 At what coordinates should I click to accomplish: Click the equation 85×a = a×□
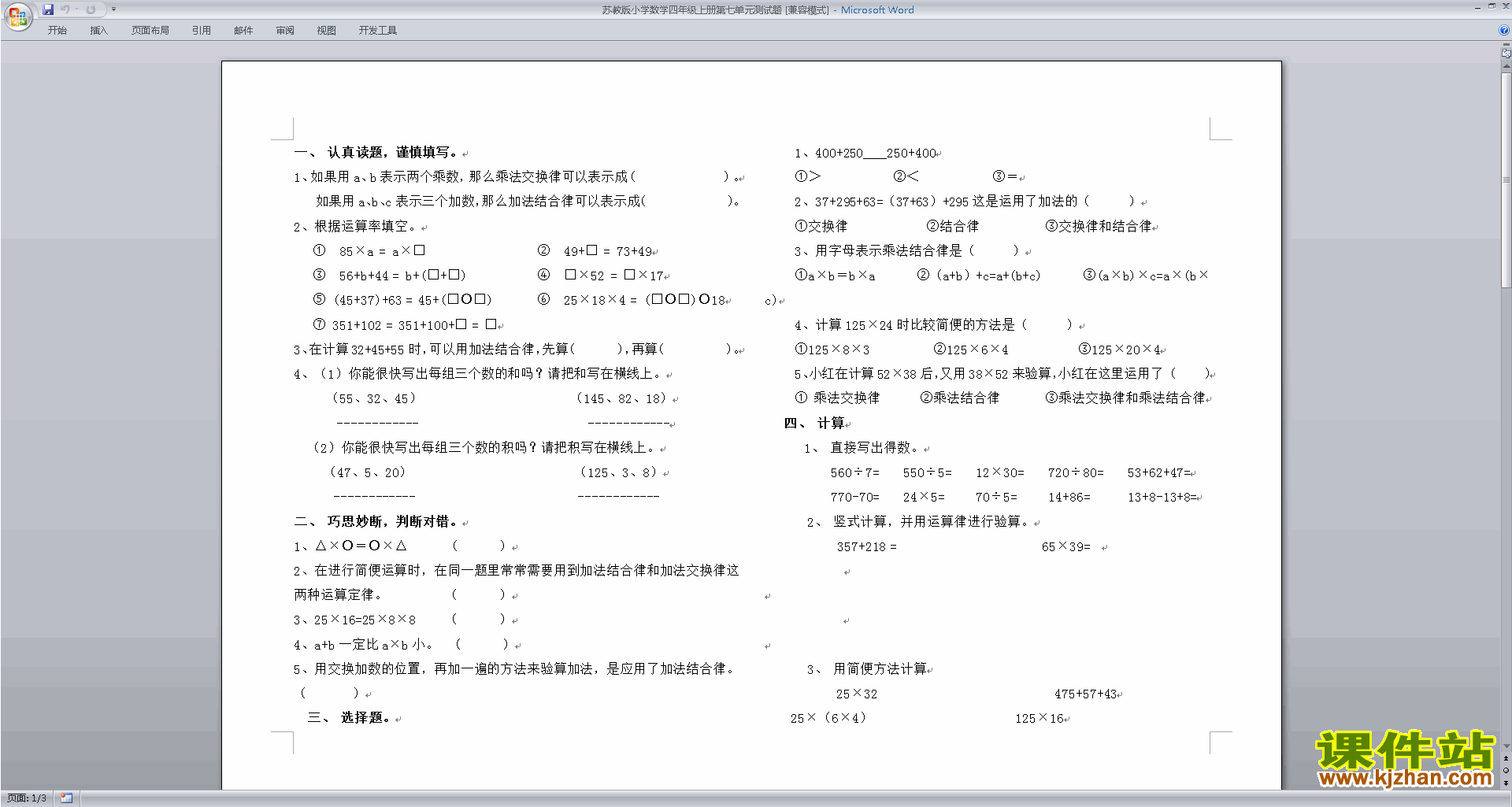coord(382,251)
